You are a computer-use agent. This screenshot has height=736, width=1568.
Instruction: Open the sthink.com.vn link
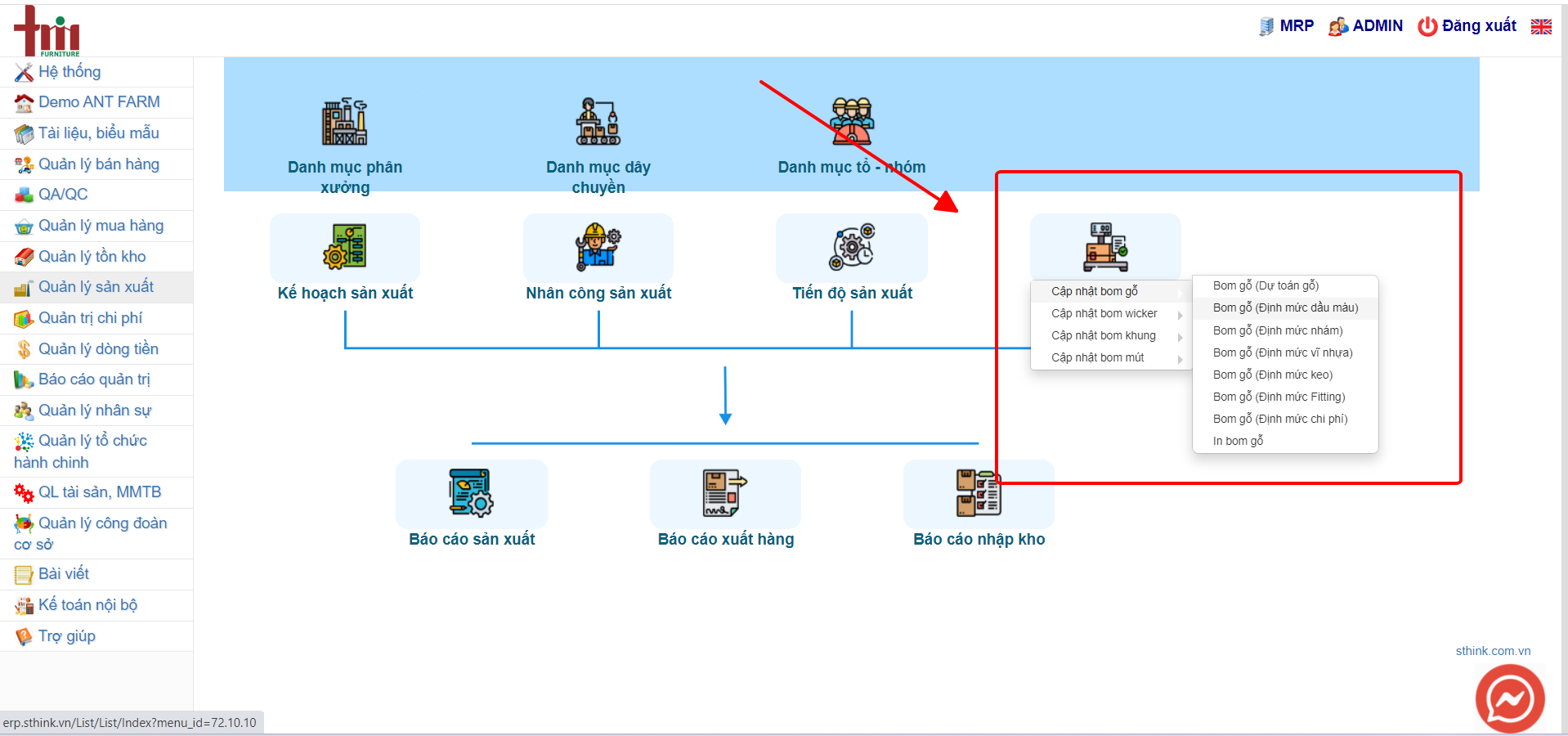tap(1493, 651)
